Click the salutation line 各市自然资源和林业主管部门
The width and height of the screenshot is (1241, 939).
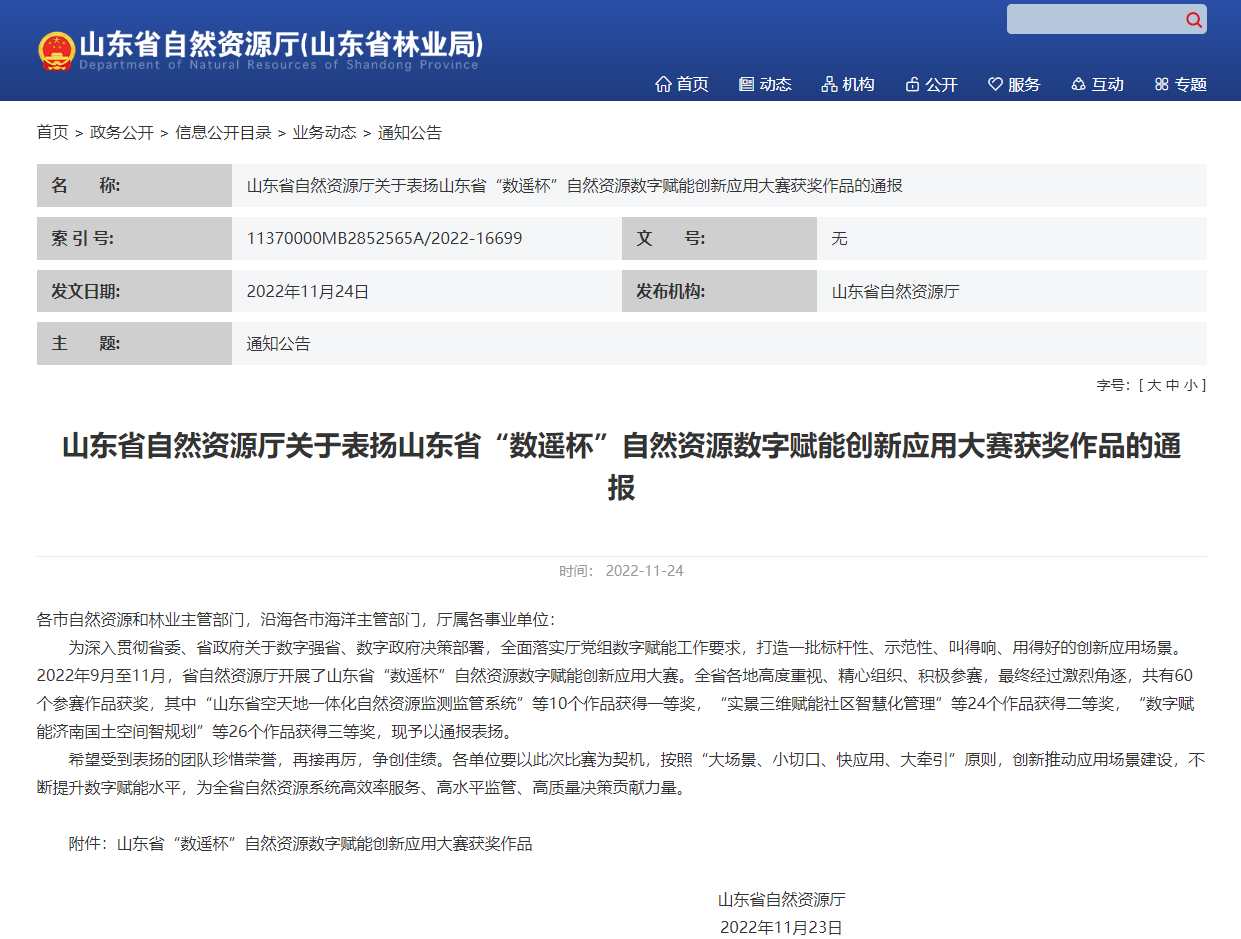[x=294, y=619]
